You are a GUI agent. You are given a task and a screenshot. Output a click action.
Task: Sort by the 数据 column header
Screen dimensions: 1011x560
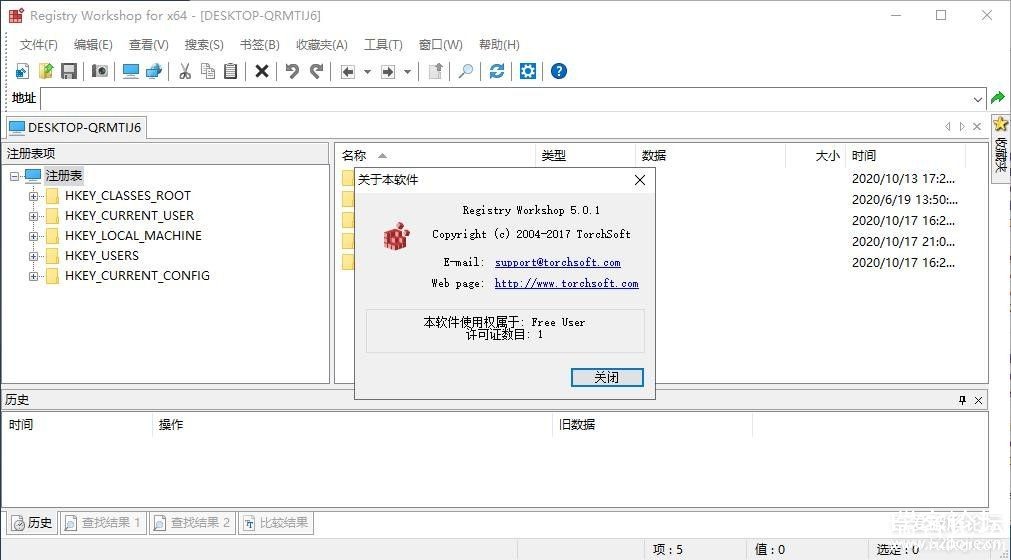click(x=711, y=155)
